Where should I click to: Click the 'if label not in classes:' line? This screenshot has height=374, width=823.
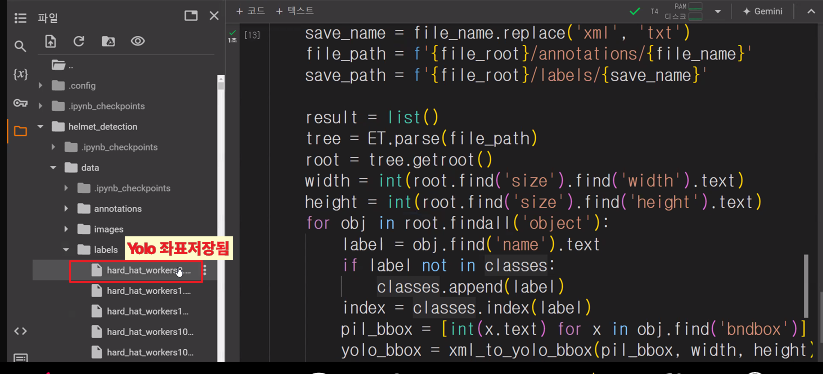(x=449, y=265)
